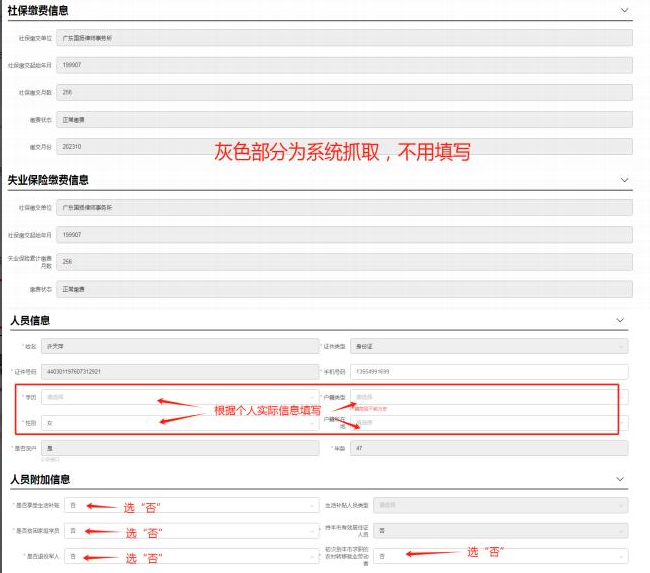650x573 pixels.
Task: Open the 是否退役军人 dropdown
Action: click(192, 556)
